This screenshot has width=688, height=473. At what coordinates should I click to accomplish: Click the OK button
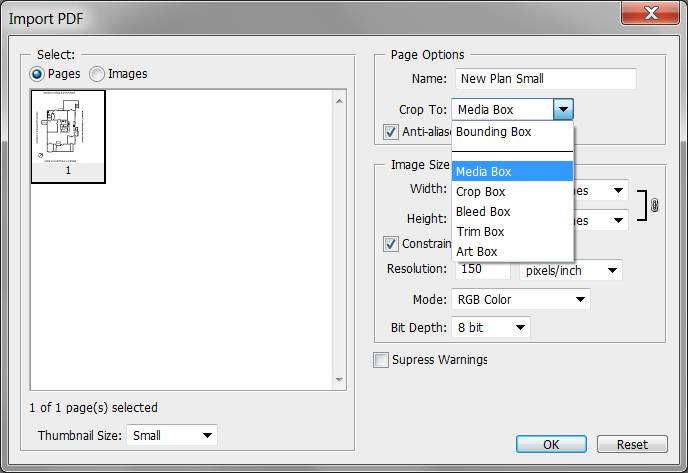(551, 444)
